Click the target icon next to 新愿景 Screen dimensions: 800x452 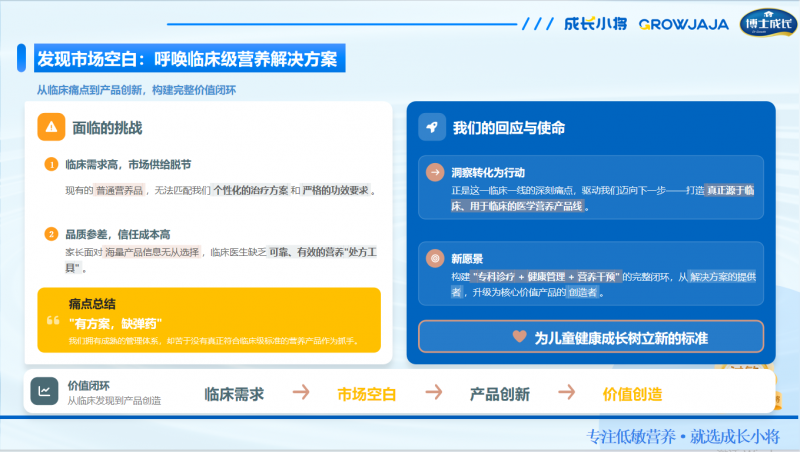coord(435,258)
